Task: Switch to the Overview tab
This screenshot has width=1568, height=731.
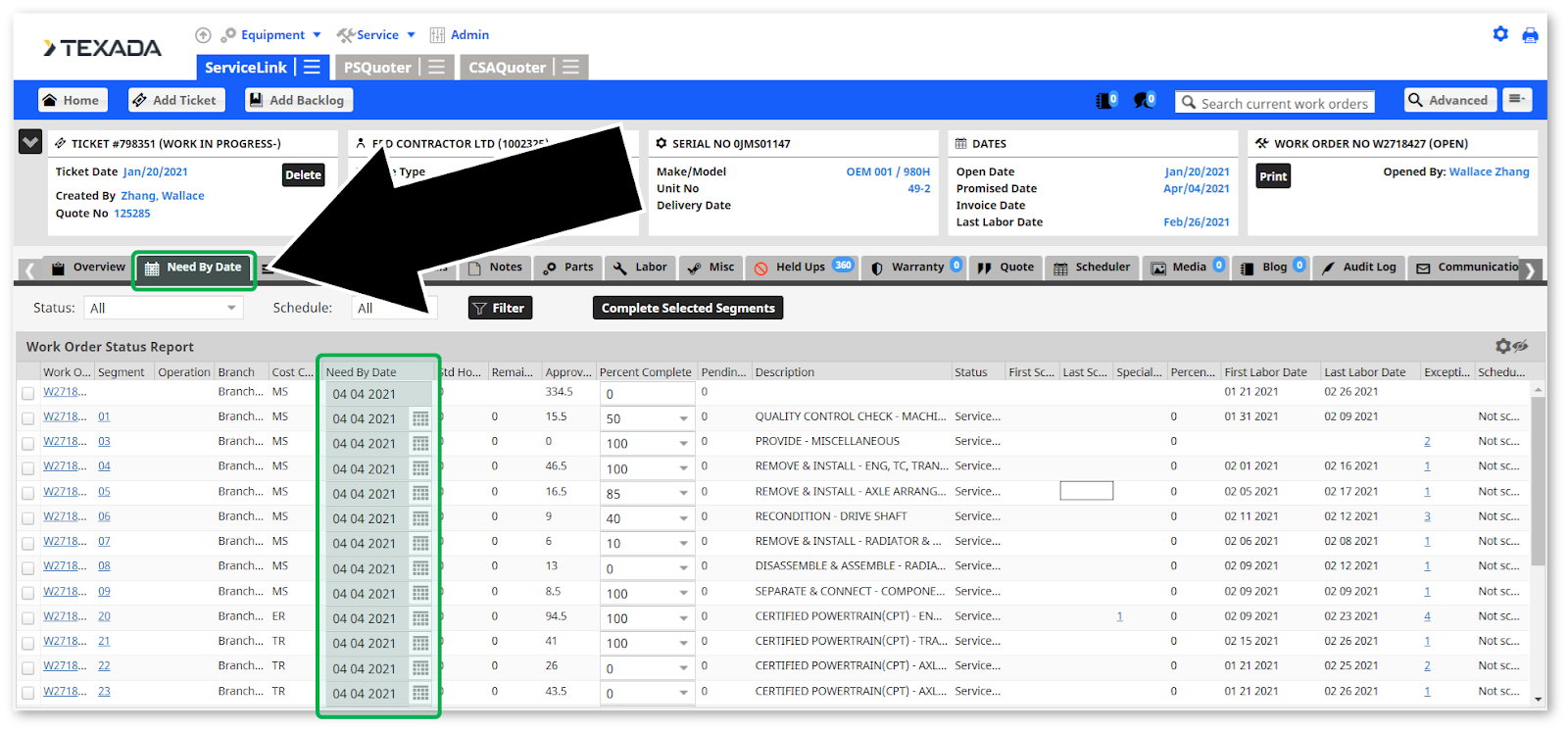Action: pyautogui.click(x=88, y=267)
